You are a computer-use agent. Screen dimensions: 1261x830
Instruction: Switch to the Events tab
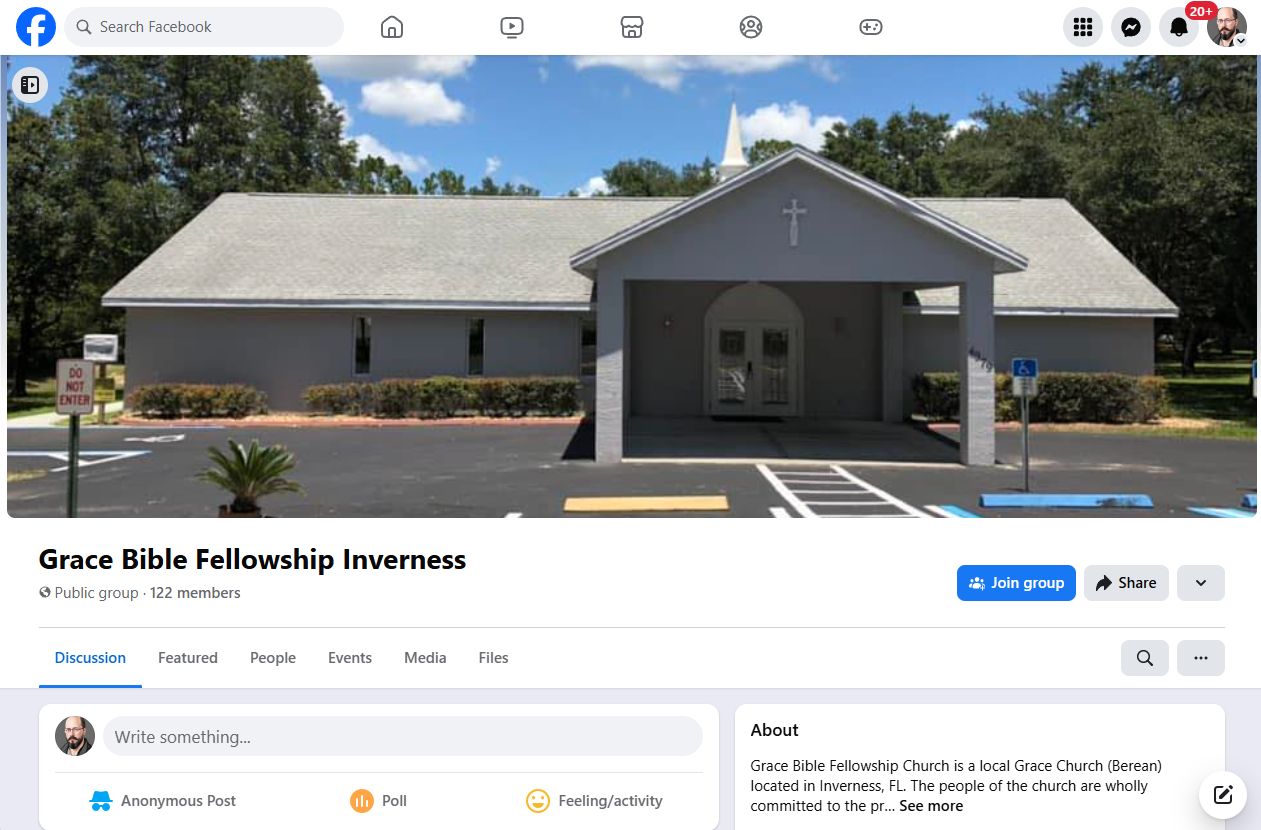[350, 658]
